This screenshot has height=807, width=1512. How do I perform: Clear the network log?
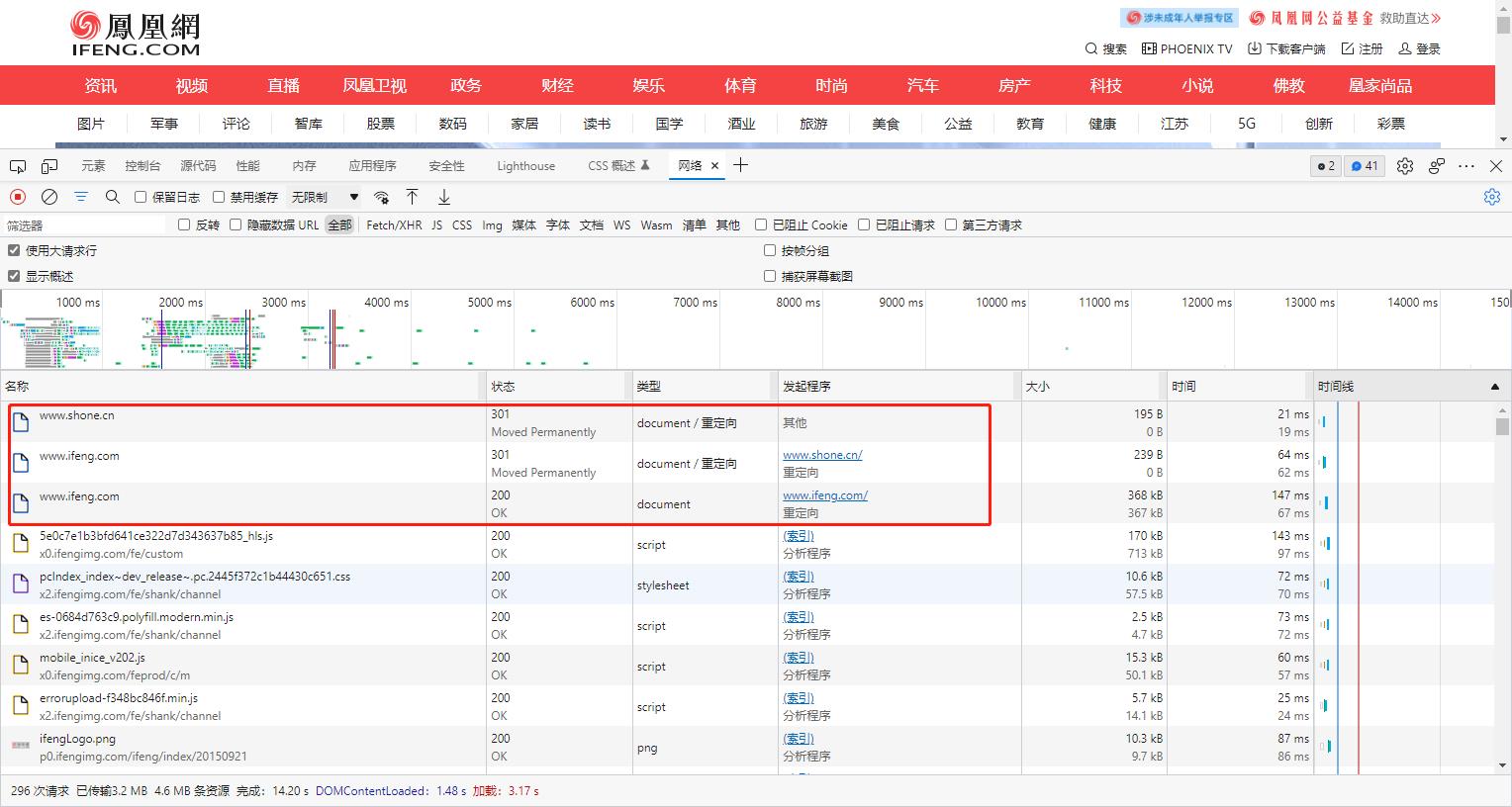49,197
